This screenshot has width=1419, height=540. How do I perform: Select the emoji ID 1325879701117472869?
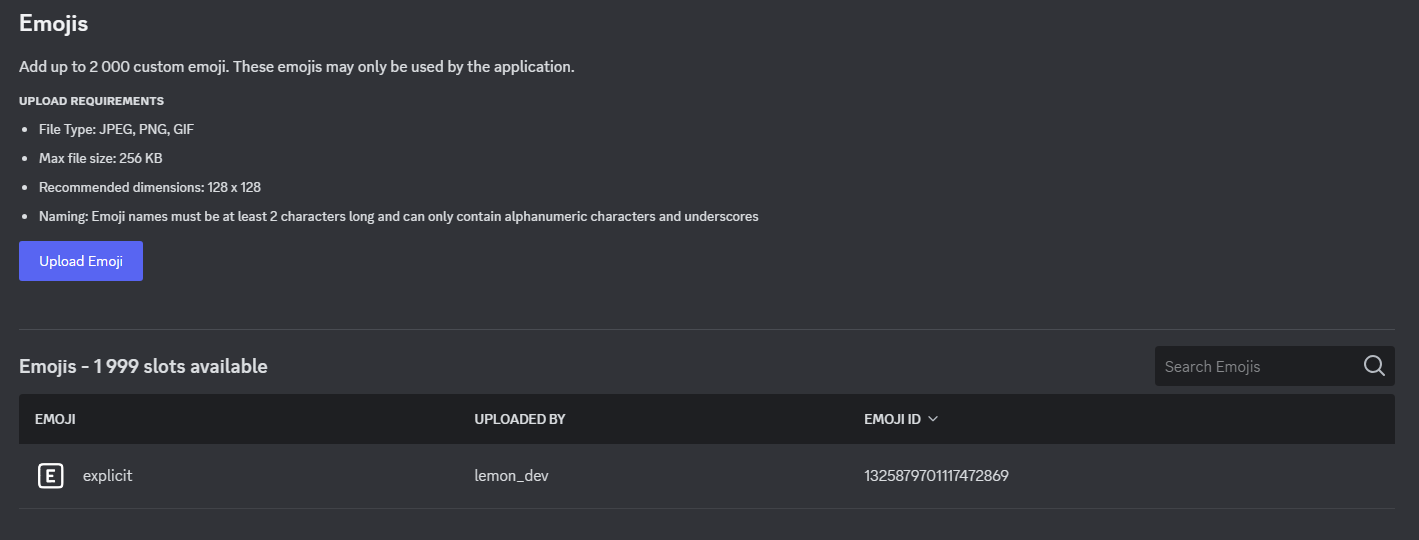tap(936, 476)
